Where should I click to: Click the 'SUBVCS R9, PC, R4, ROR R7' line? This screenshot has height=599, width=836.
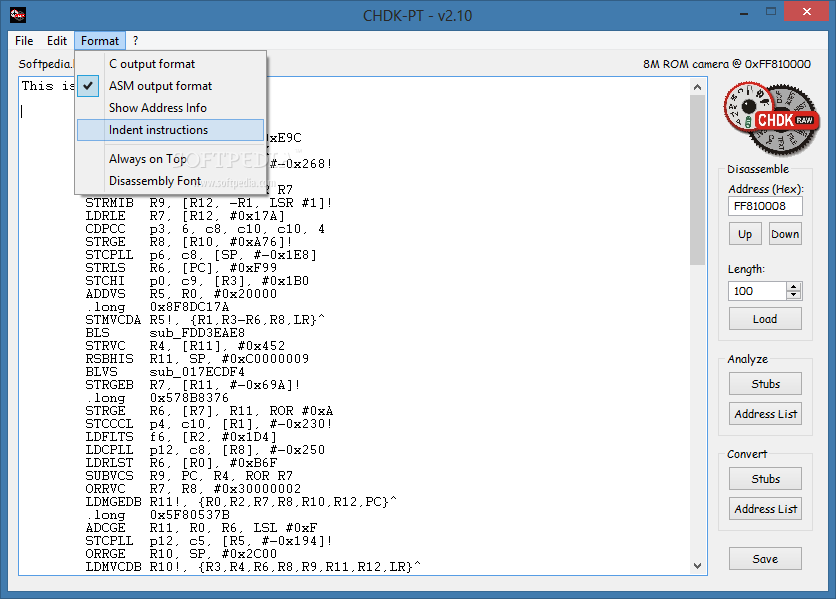pos(189,476)
